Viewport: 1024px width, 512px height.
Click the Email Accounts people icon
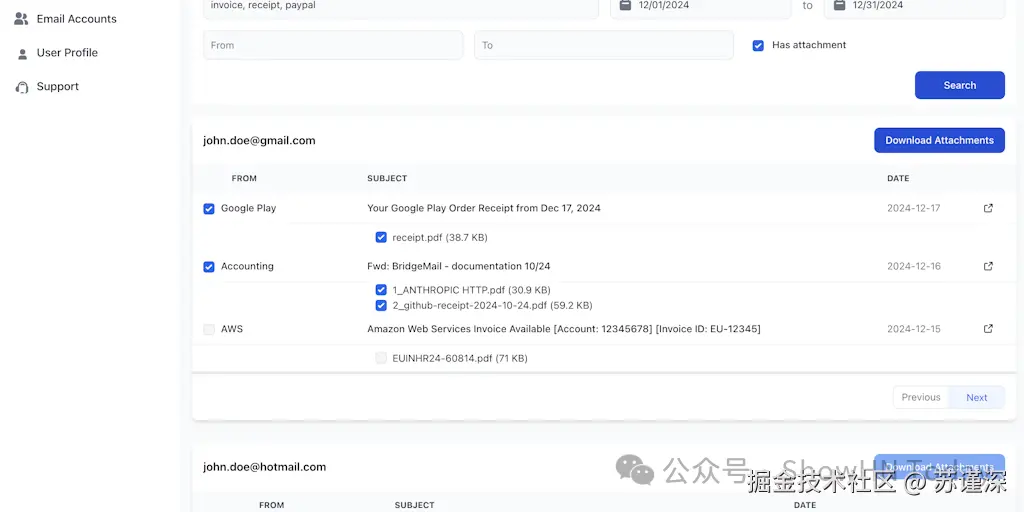(x=22, y=19)
